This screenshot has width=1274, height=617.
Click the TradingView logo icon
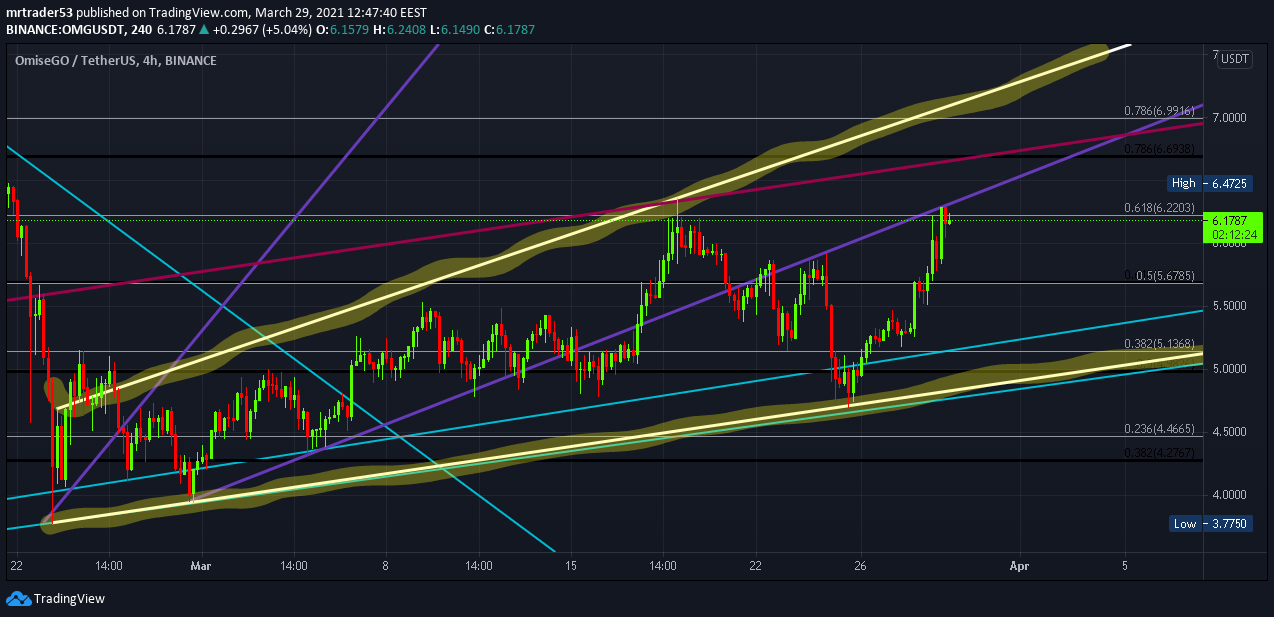(x=17, y=598)
